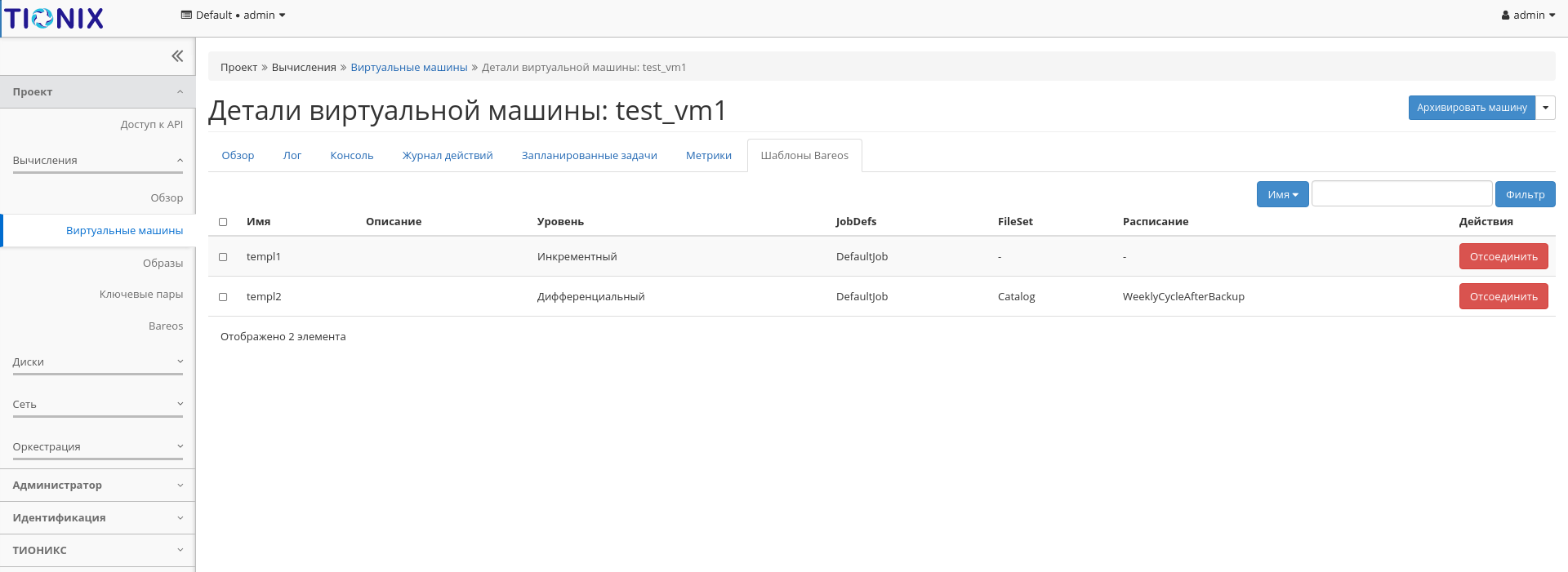This screenshot has height=572, width=1568.
Task: Click Отсоединить button for templ1
Action: pos(1503,257)
